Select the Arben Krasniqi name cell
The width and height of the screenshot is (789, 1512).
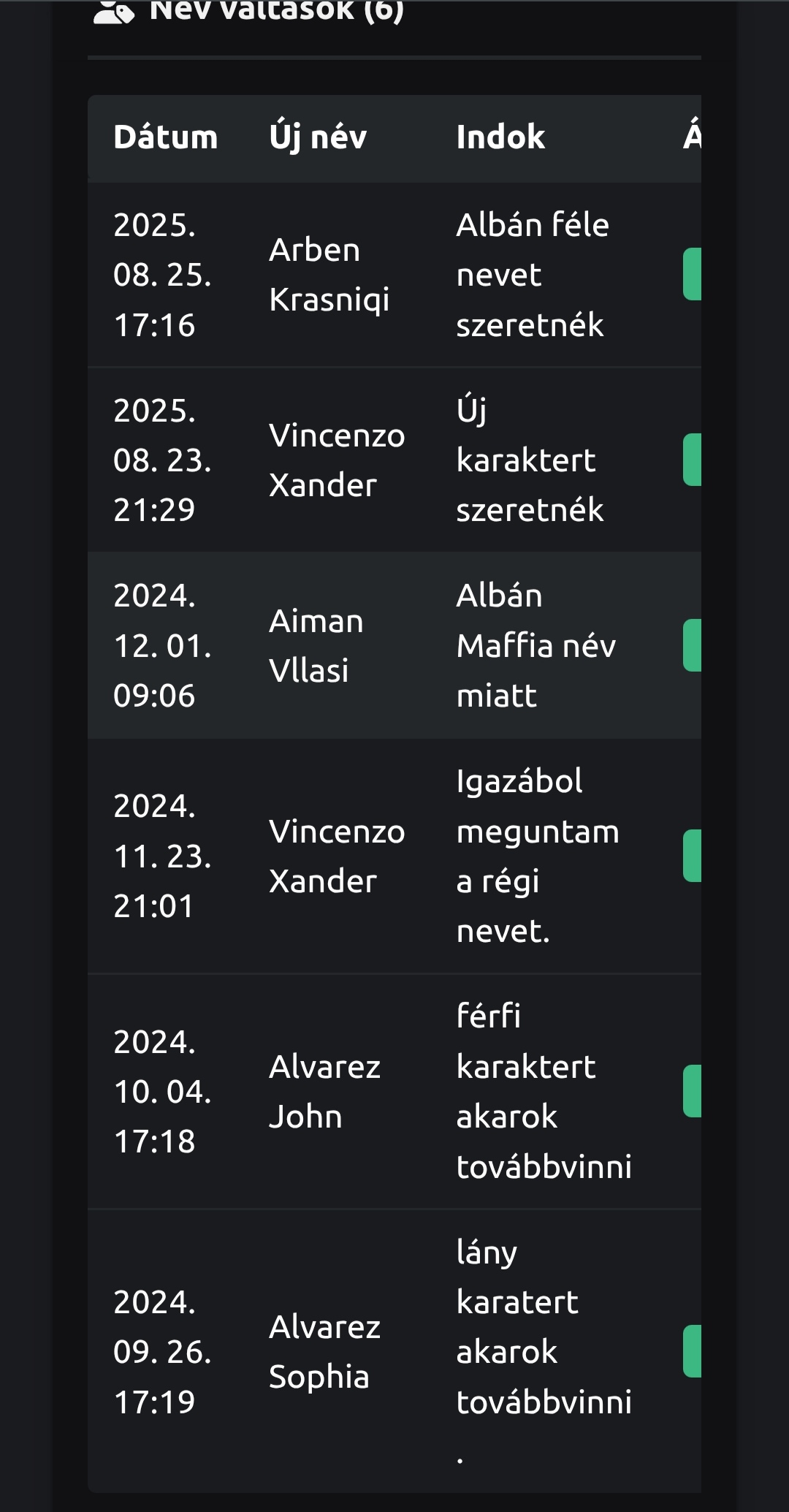pyautogui.click(x=329, y=275)
